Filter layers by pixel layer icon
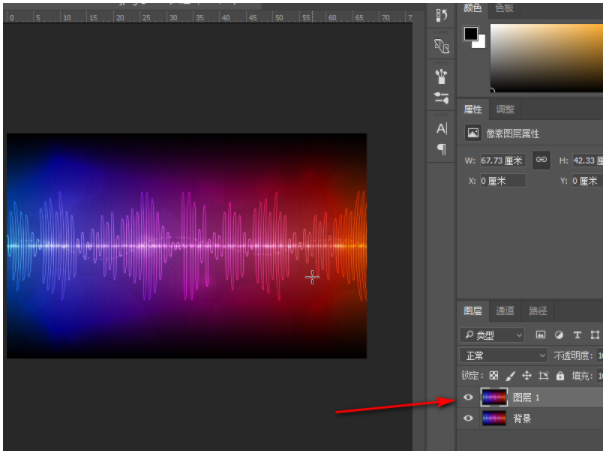 pyautogui.click(x=540, y=335)
